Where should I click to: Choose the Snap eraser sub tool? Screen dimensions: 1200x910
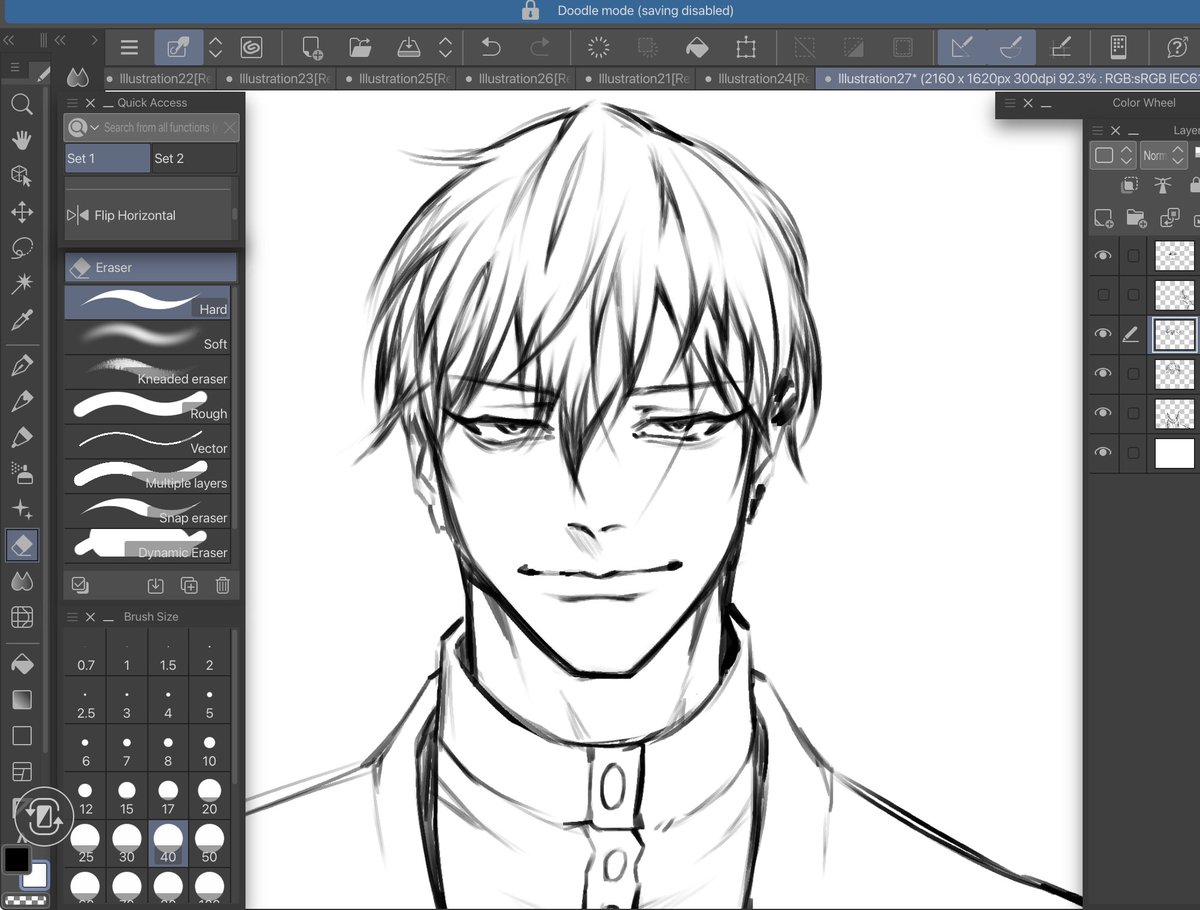tap(148, 511)
